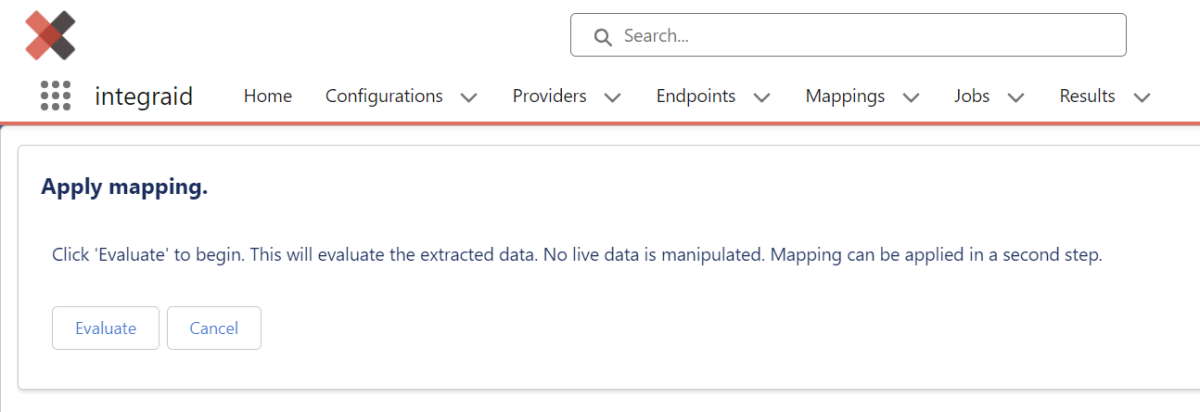
Task: Expand the Results dropdown chevron
Action: [1142, 98]
